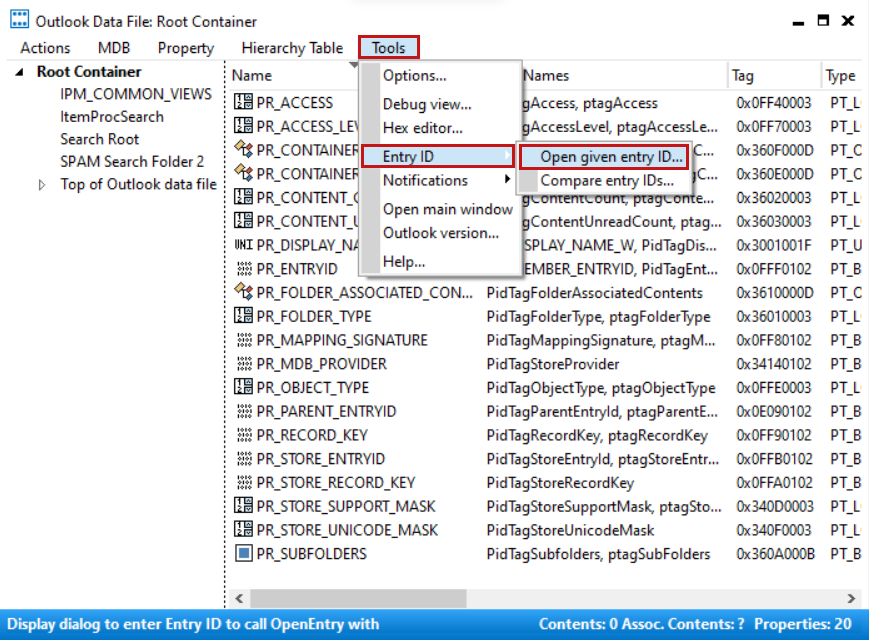
Task: Click the scrollbar left arrow
Action: click(239, 598)
